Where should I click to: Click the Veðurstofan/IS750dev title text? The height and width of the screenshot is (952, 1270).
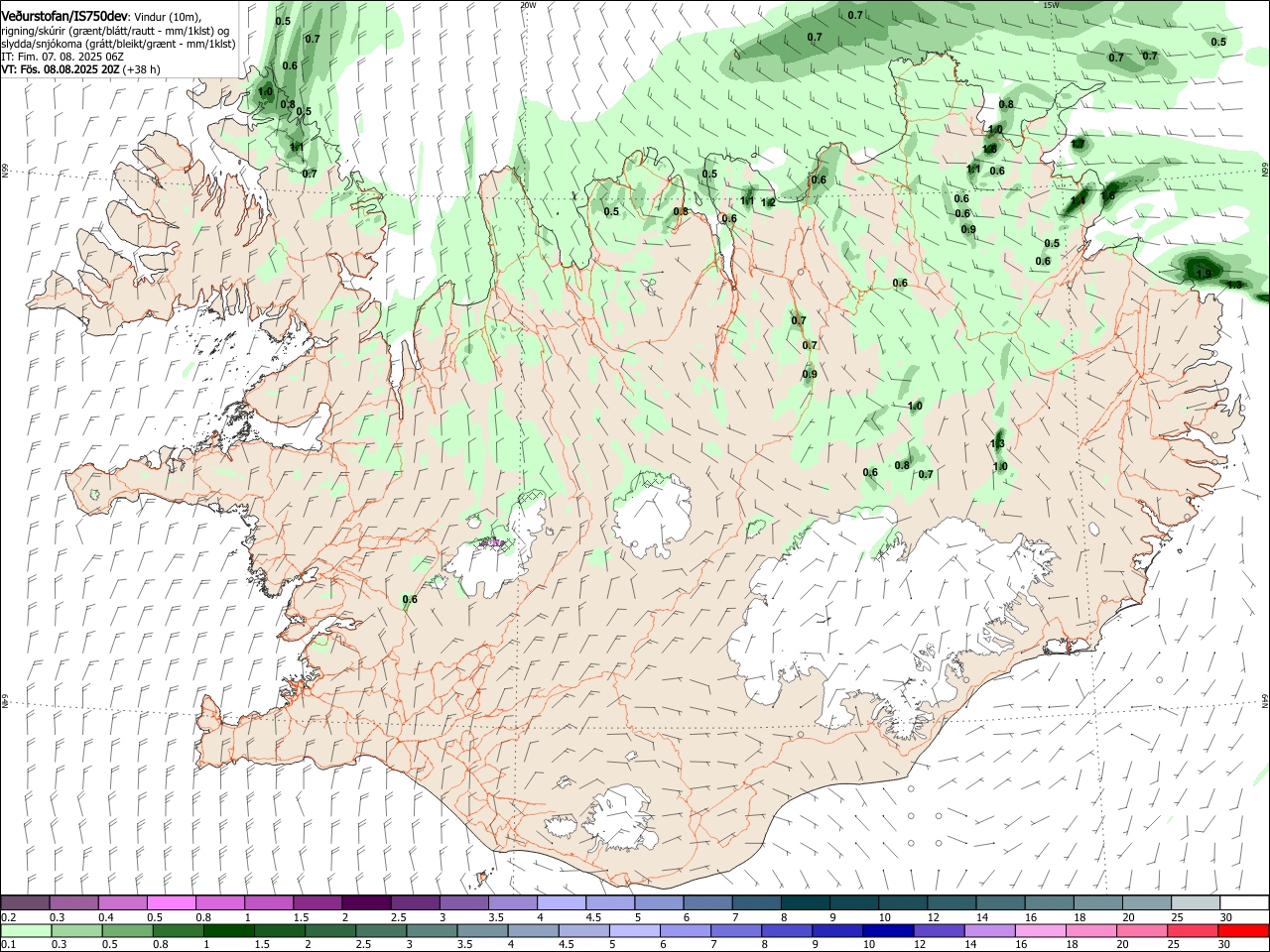coord(64,16)
